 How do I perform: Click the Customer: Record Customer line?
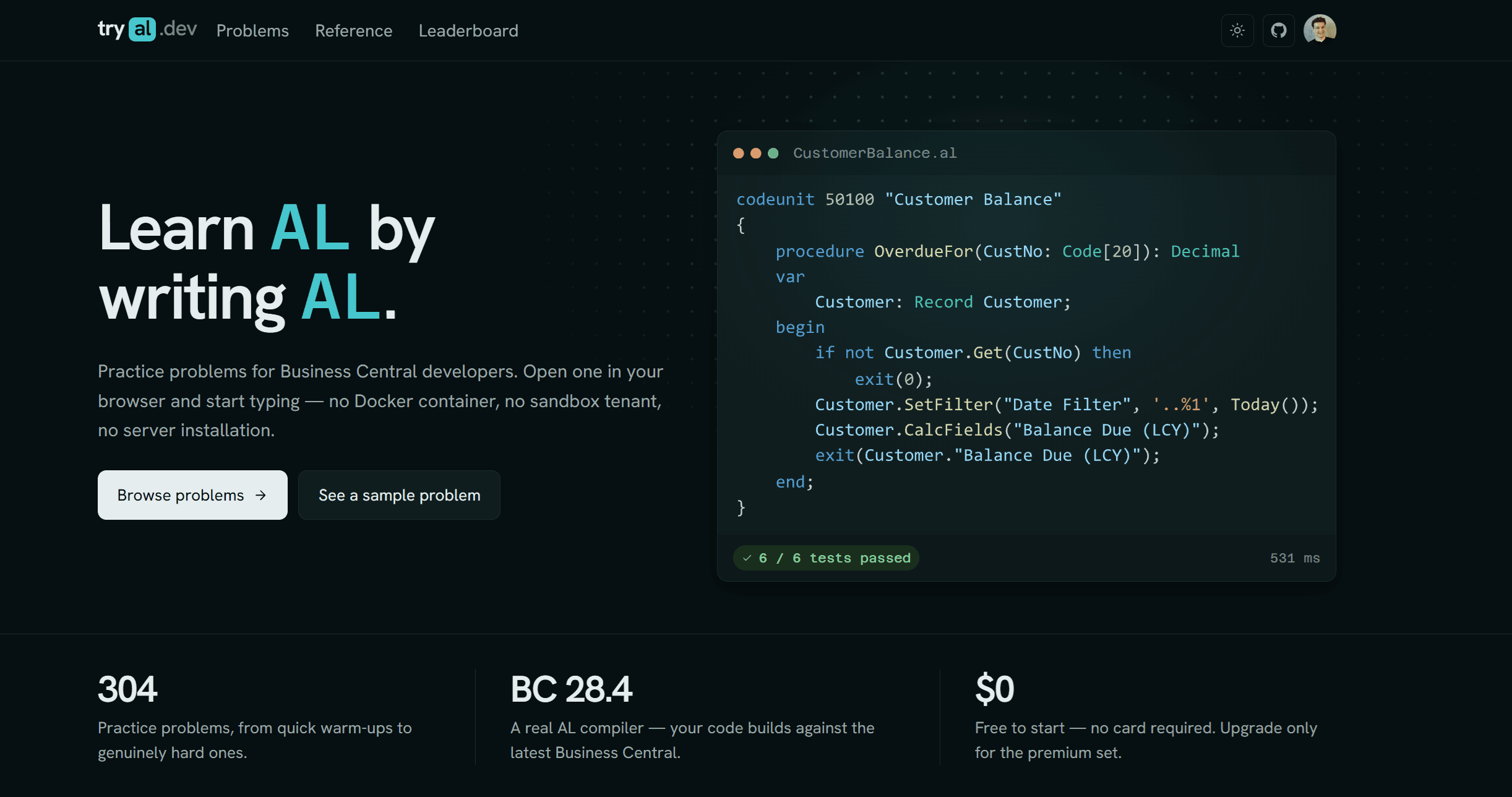point(943,302)
